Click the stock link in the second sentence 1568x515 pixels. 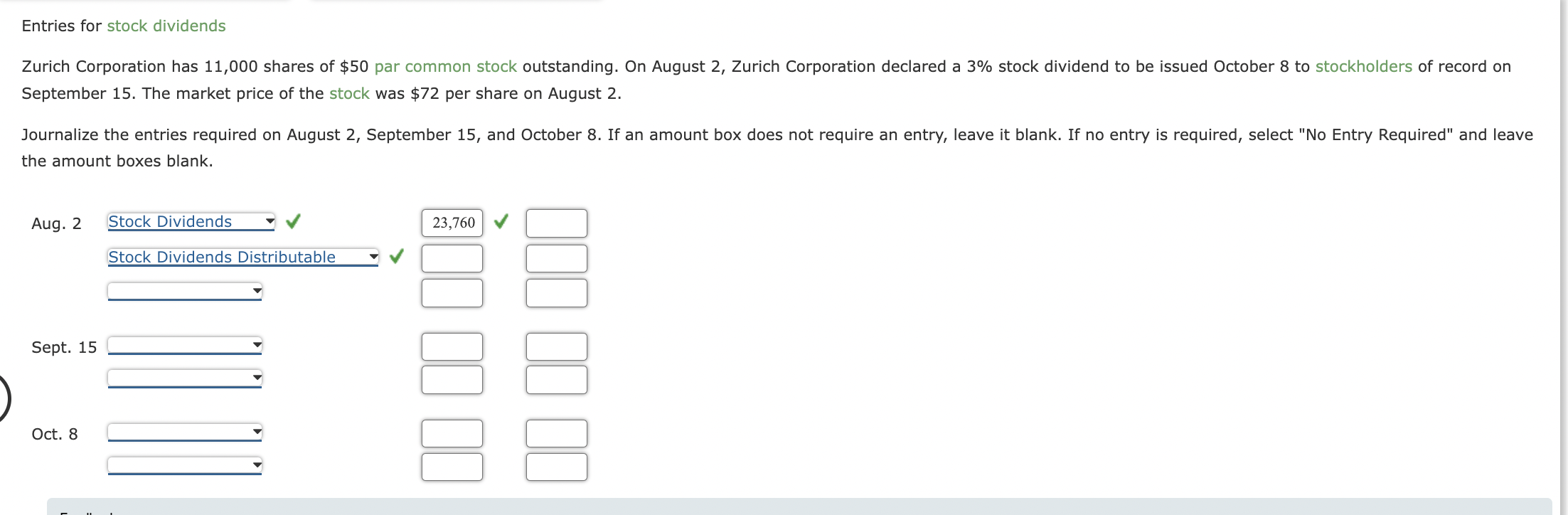pyautogui.click(x=349, y=93)
